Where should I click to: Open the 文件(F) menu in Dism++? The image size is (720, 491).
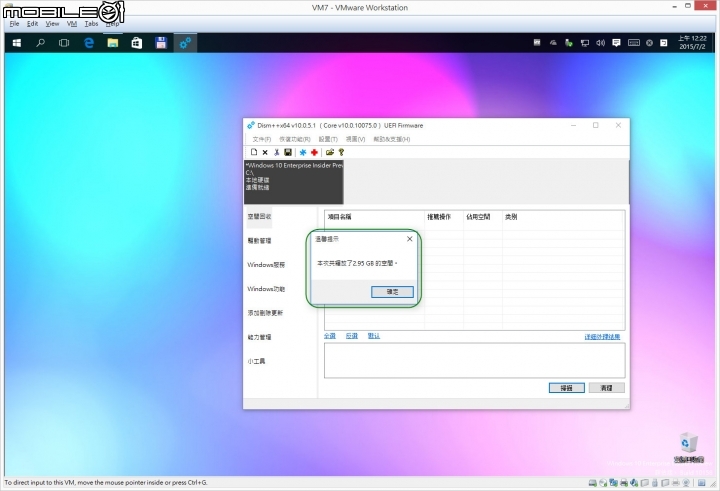262,139
